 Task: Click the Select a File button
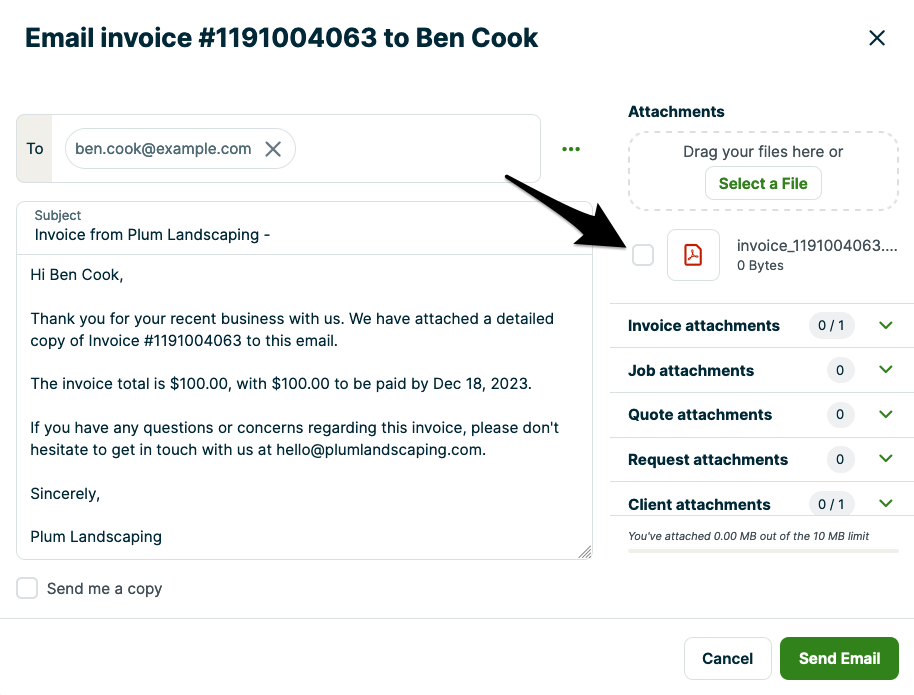(x=763, y=183)
